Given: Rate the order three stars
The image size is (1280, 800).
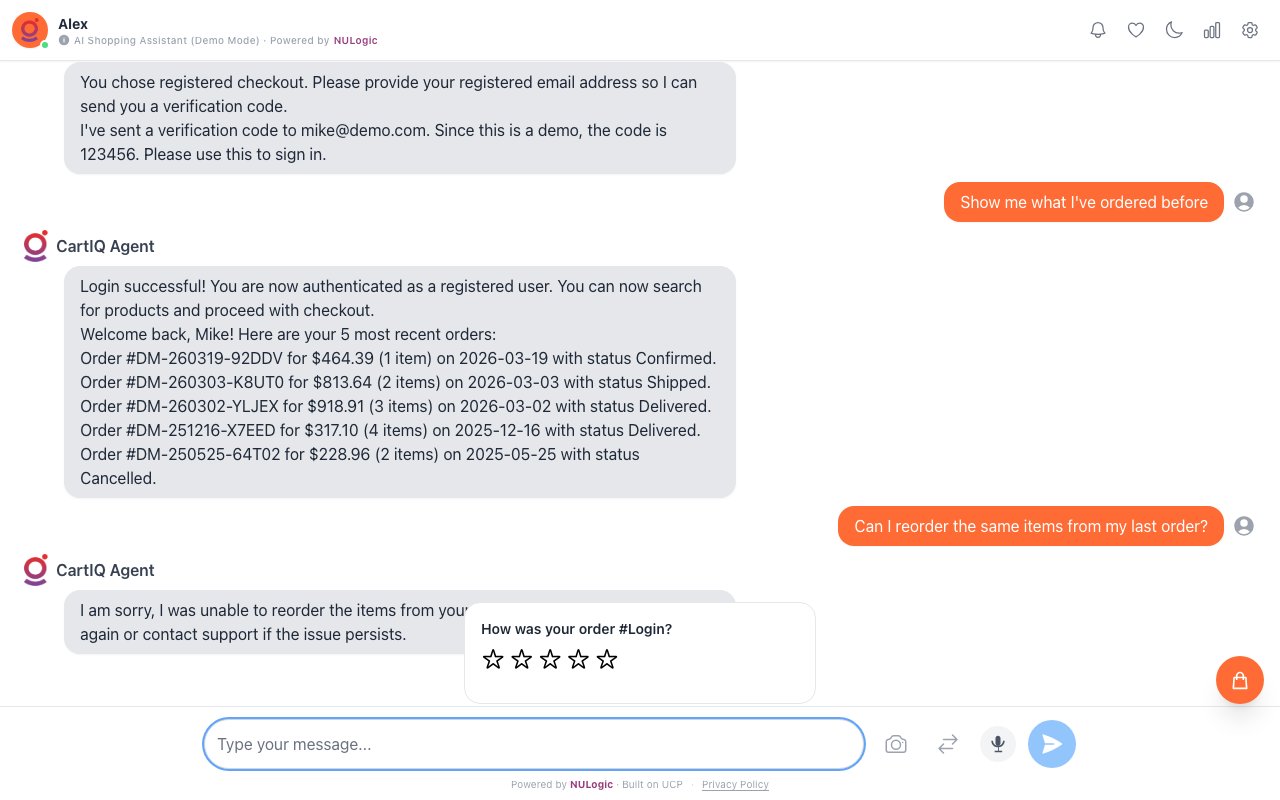Looking at the screenshot, I should pyautogui.click(x=550, y=659).
